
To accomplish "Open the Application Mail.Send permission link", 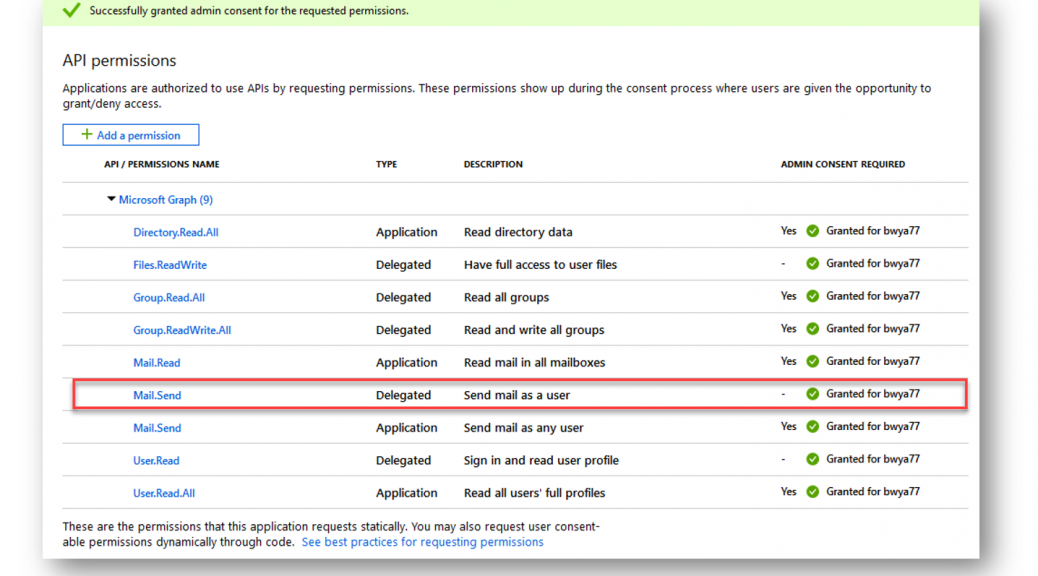I will (x=157, y=428).
